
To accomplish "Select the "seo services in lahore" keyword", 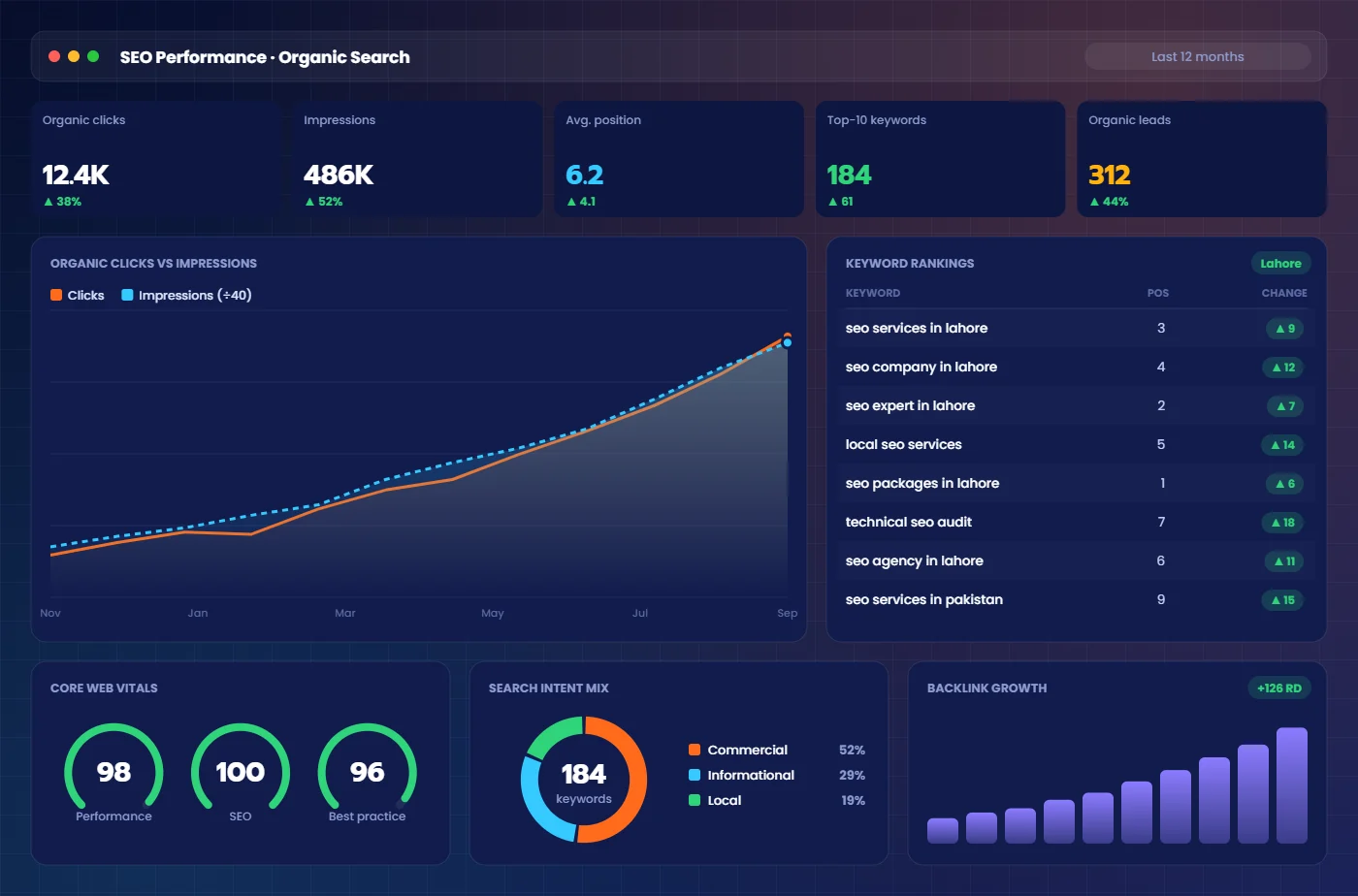I will pyautogui.click(x=917, y=328).
